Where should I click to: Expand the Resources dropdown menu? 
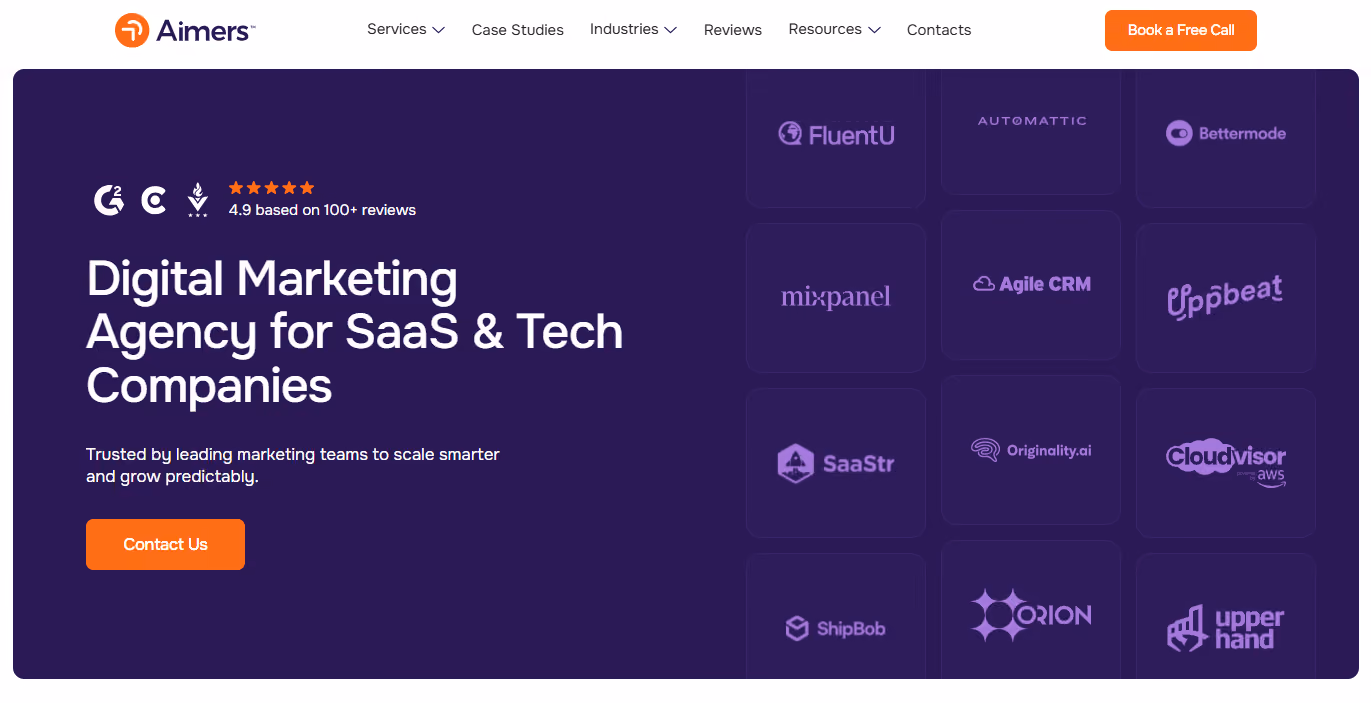click(834, 30)
